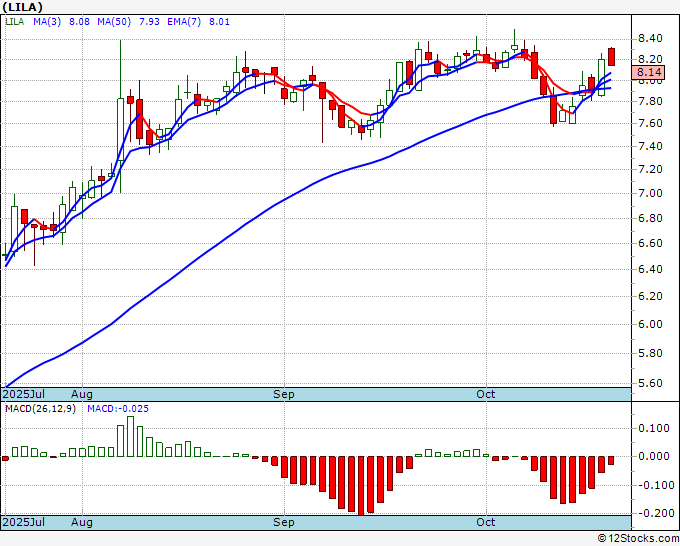Viewport: 680px width, 546px height.
Task: Click Sep on the price chart time axis
Action: (x=284, y=394)
